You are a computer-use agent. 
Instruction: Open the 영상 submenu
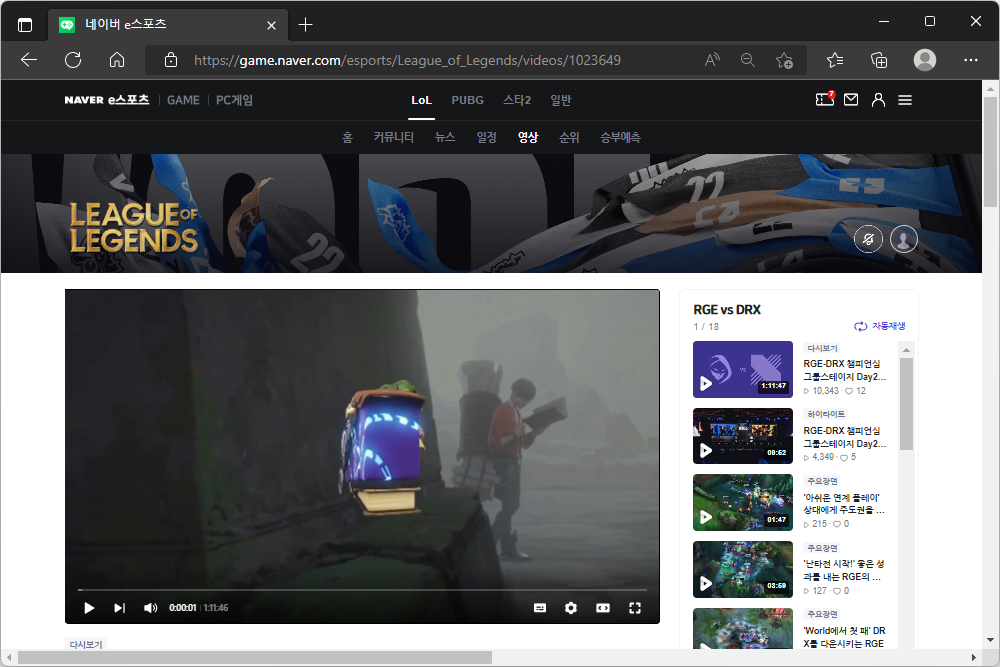click(527, 137)
